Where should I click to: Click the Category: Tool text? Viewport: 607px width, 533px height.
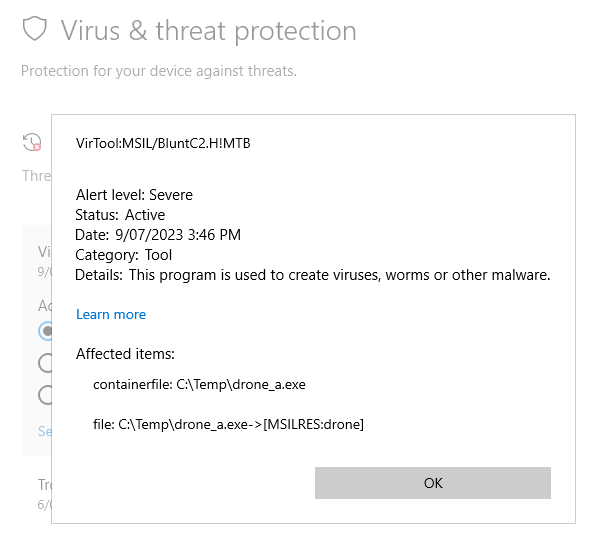pos(123,255)
